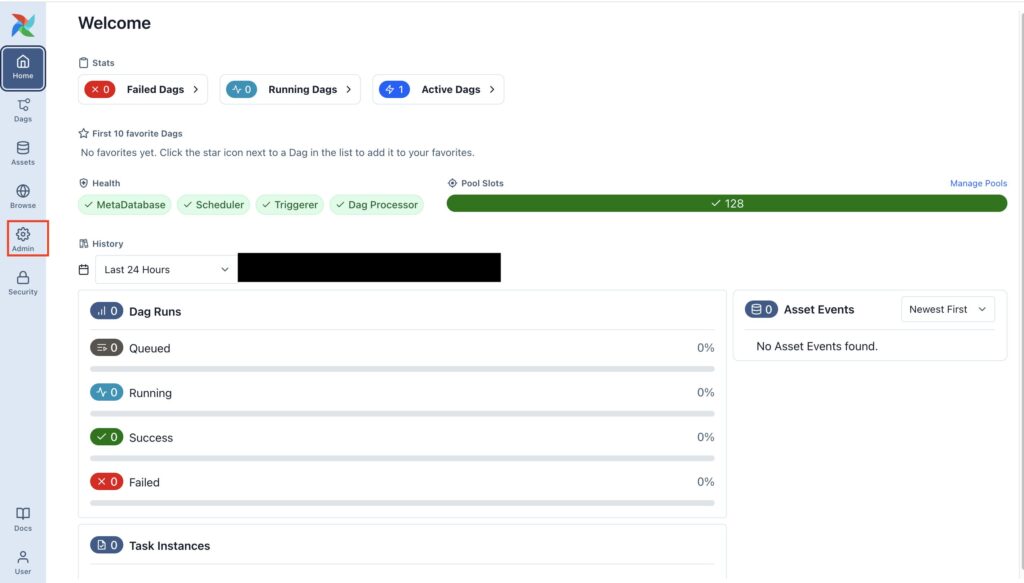Open the Newest First sort dropdown
The height and width of the screenshot is (583, 1024).
point(947,309)
